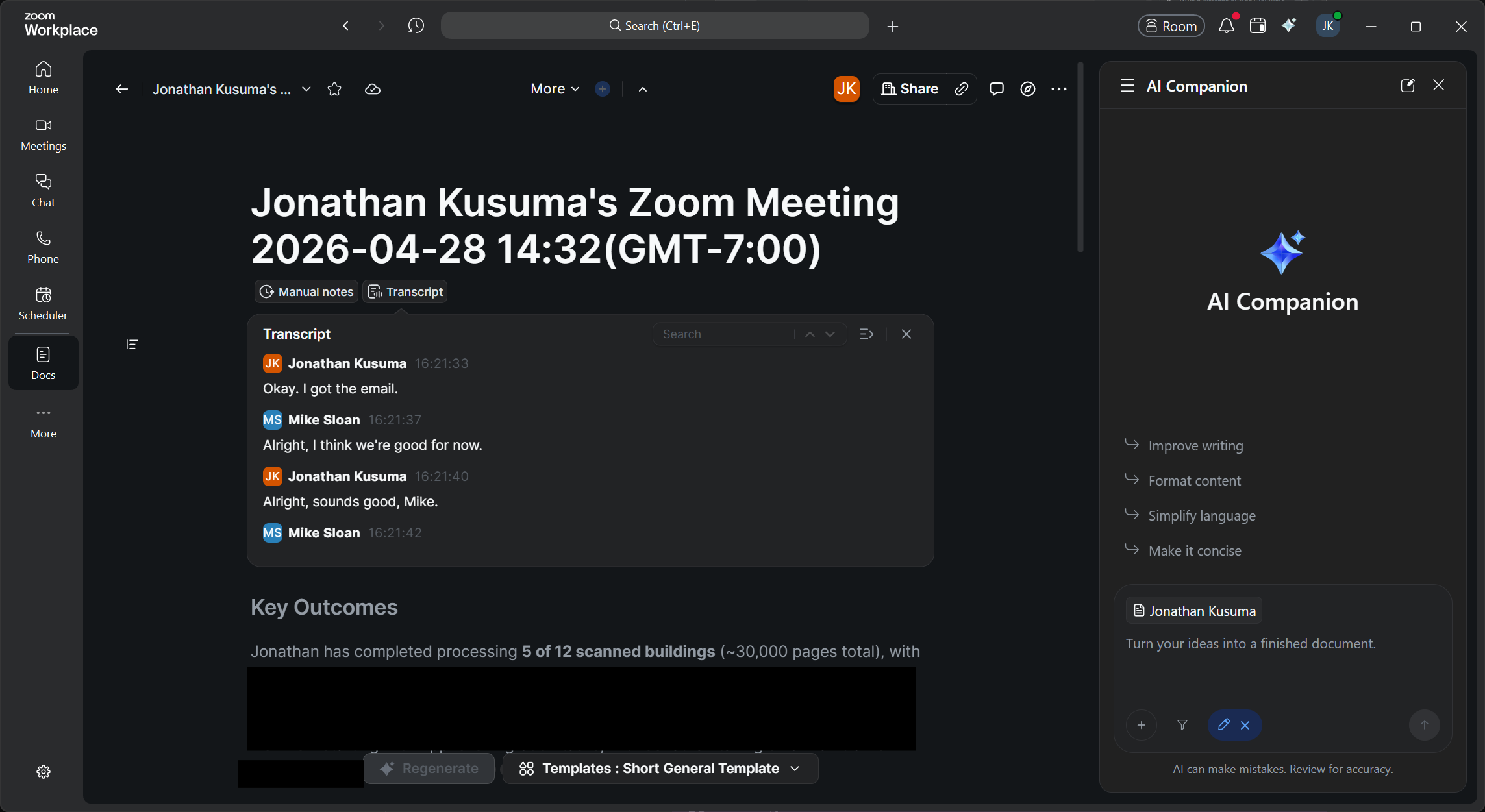Toggle the transcript list view icon
This screenshot has height=812, width=1485.
point(867,334)
